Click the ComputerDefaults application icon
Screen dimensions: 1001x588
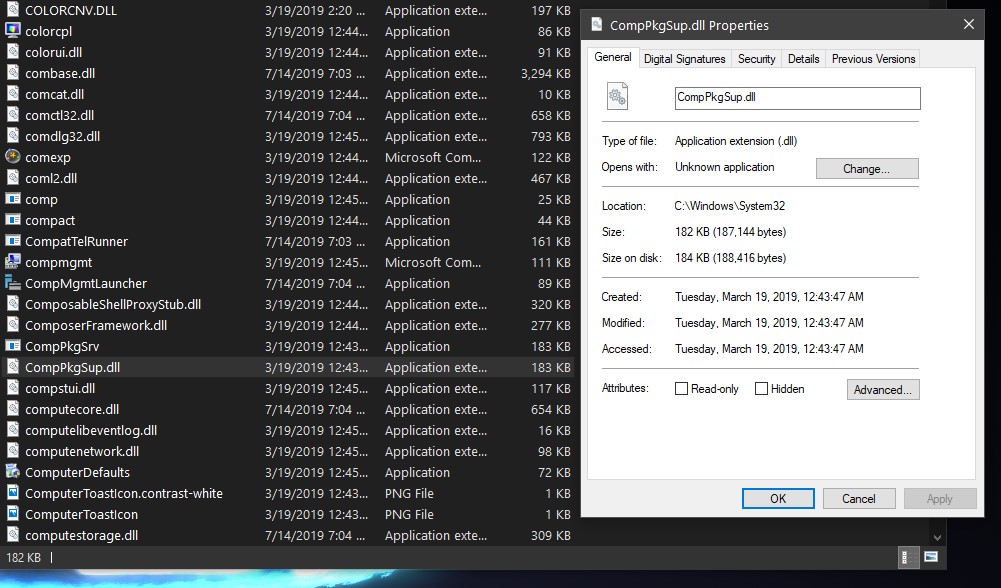tap(13, 472)
